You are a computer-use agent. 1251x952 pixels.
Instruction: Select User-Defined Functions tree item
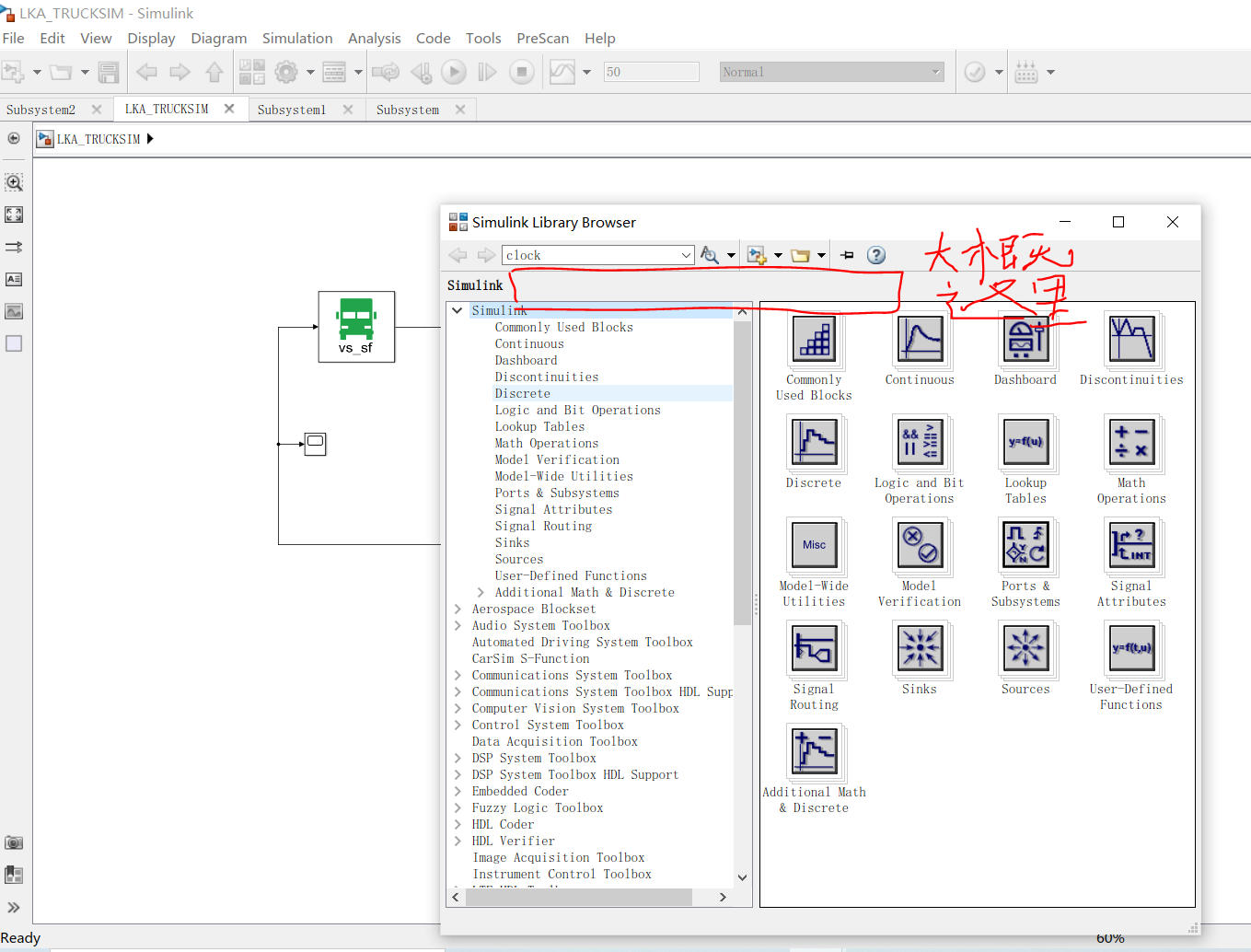(x=571, y=575)
